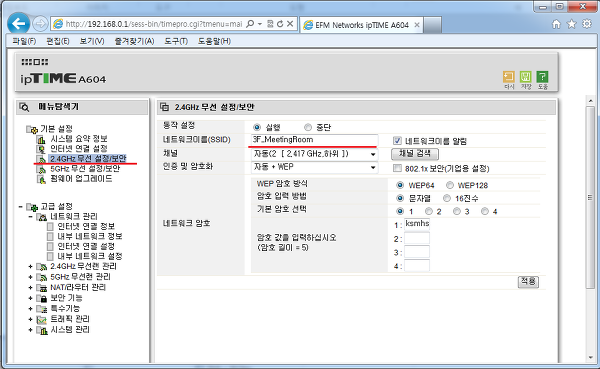The width and height of the screenshot is (600, 369).
Task: Open the 도구(T) menu
Action: (x=176, y=41)
